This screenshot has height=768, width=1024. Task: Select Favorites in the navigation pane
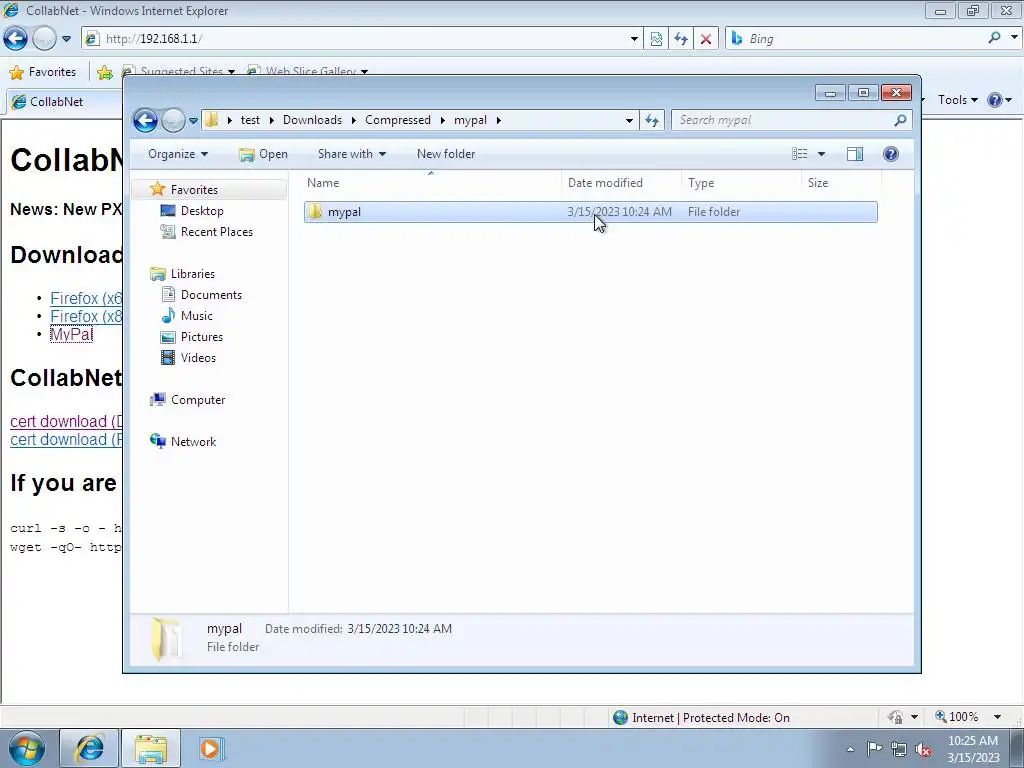pyautogui.click(x=194, y=189)
